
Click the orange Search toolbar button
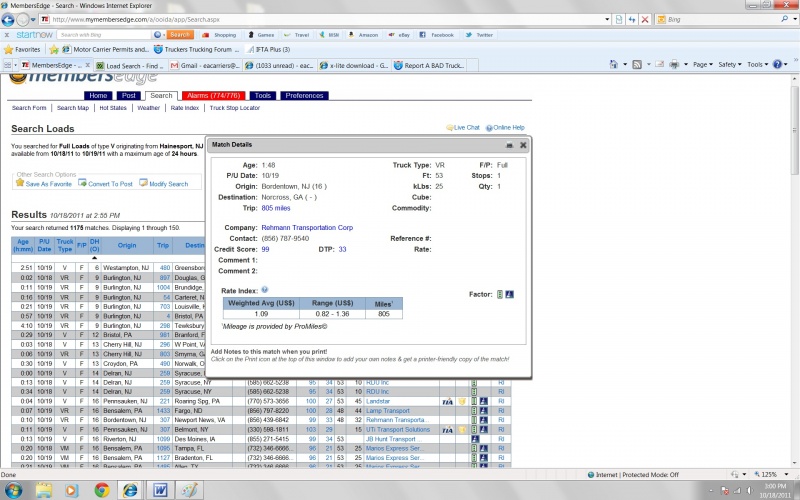[180, 35]
